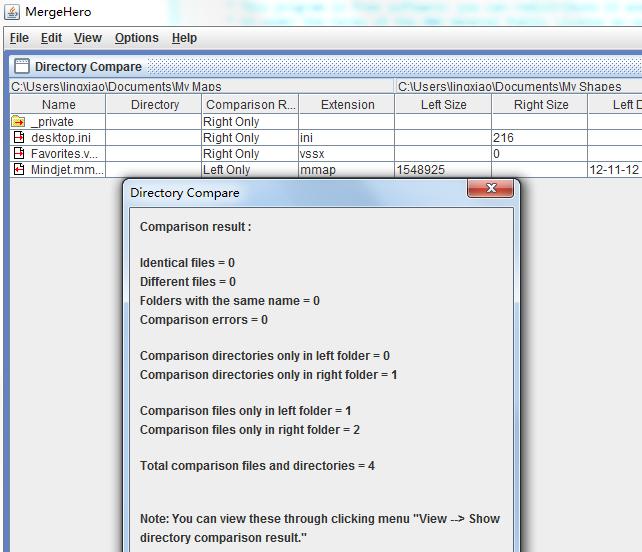Open the File menu
This screenshot has width=642, height=552.
coord(19,38)
